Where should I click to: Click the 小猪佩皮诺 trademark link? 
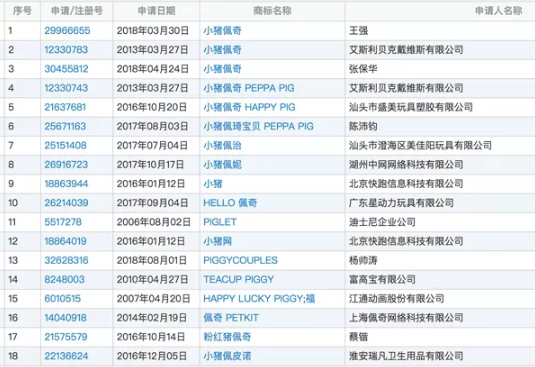(227, 356)
